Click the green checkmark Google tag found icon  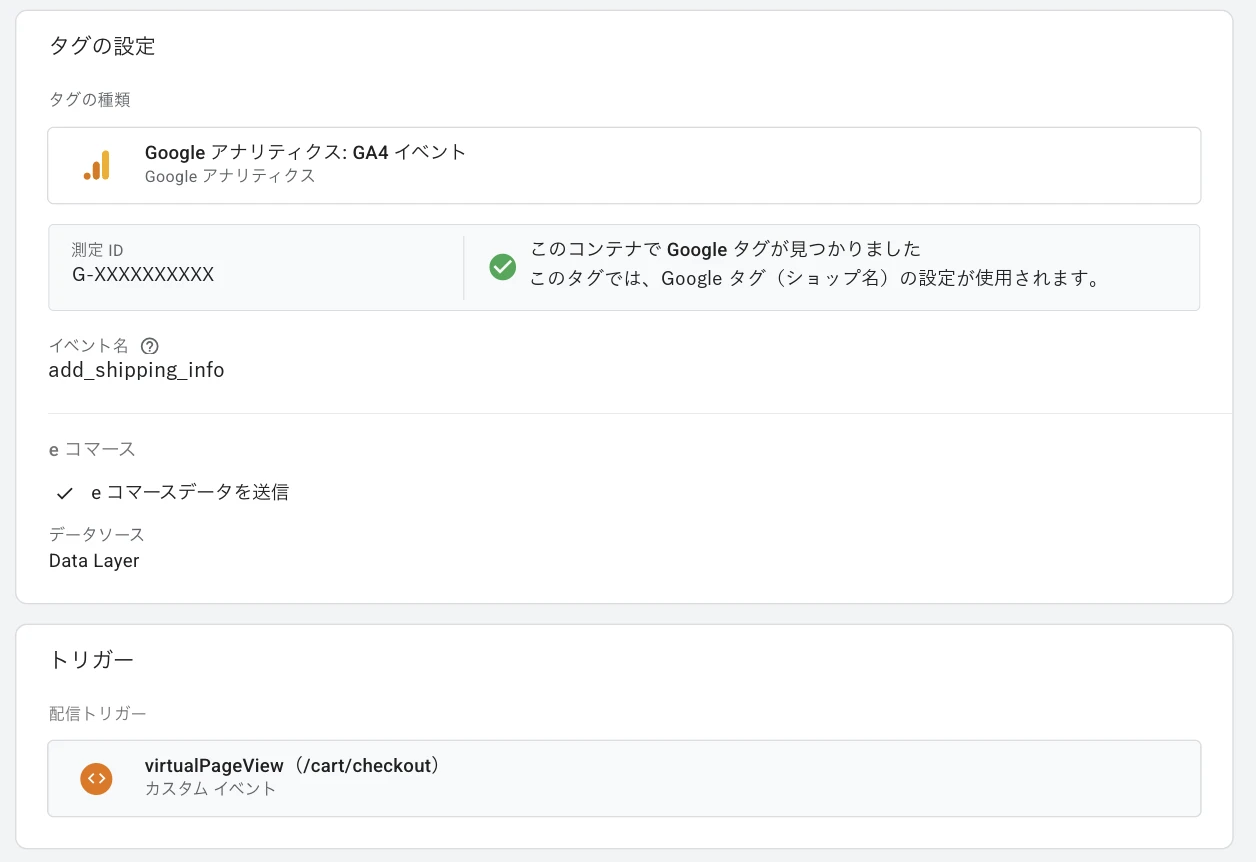pos(502,267)
